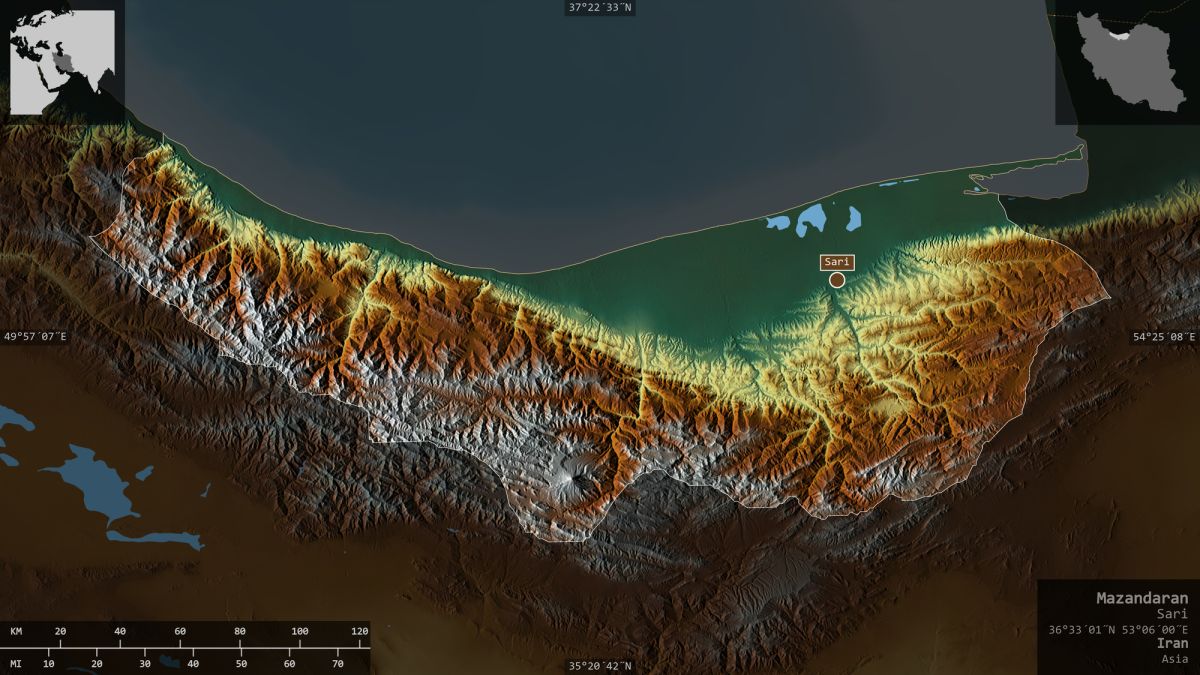Open the Iran country inset map
This screenshot has width=1200, height=675.
(1127, 61)
